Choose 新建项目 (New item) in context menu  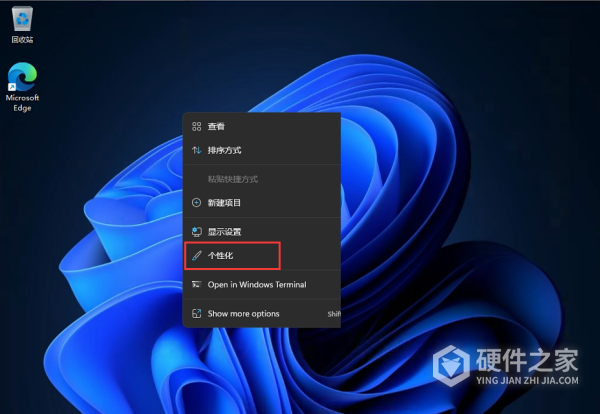[x=262, y=203]
